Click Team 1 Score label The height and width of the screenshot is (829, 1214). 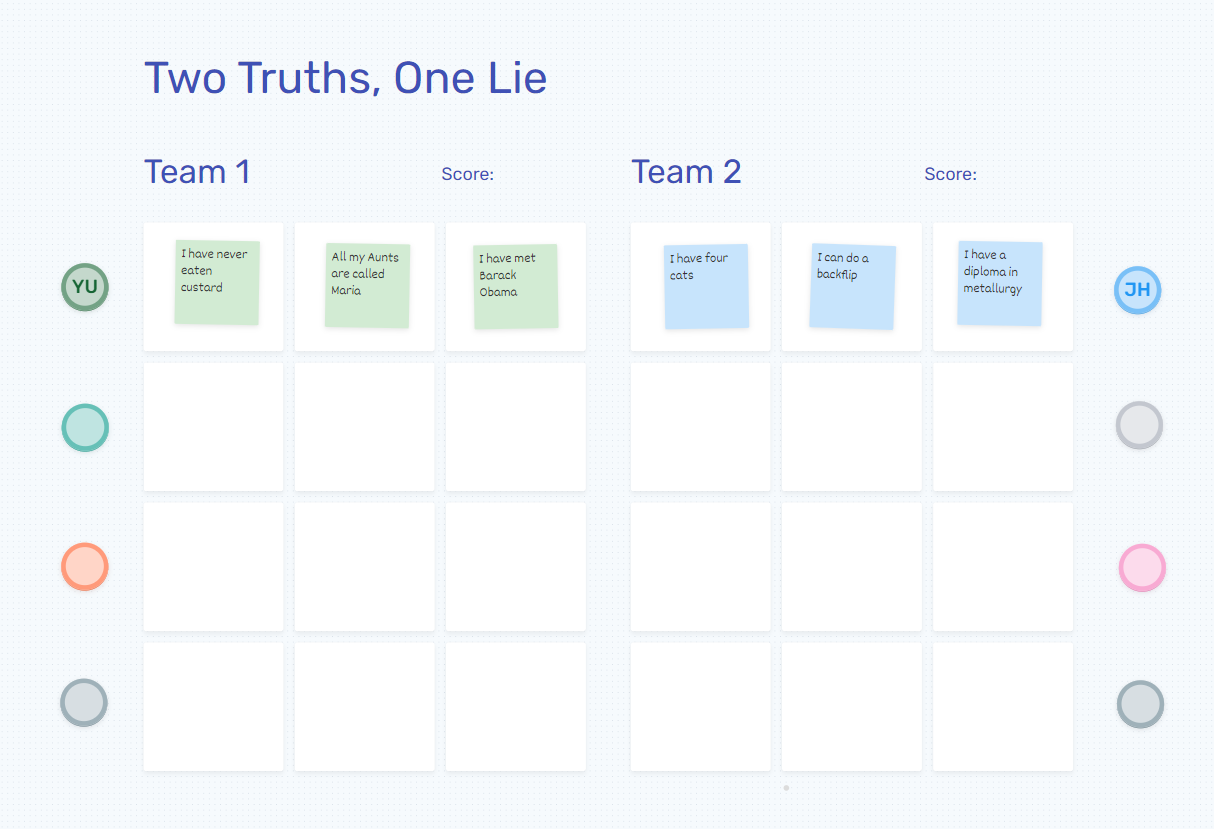[467, 174]
